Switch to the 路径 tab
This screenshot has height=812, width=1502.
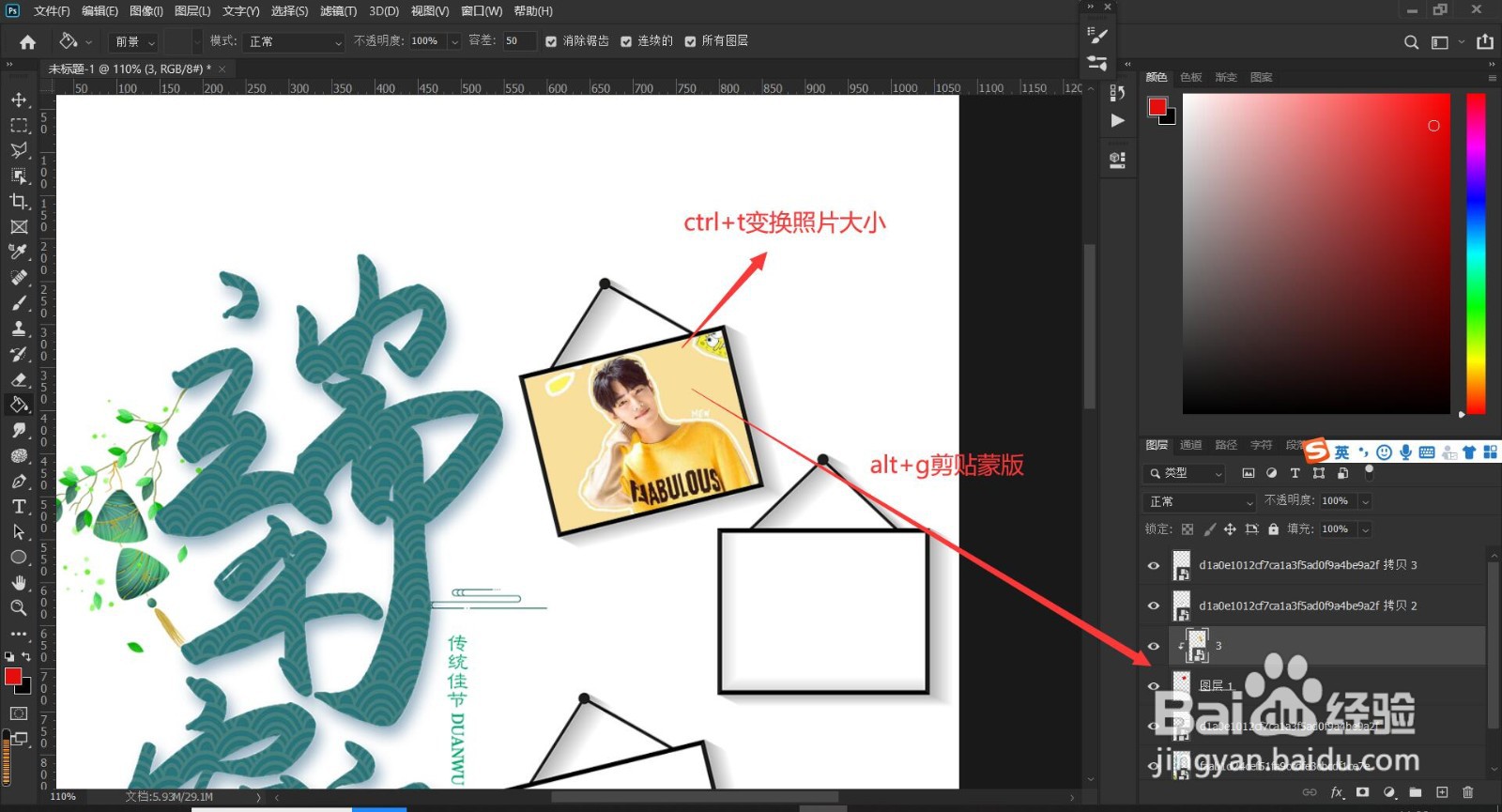1226,445
